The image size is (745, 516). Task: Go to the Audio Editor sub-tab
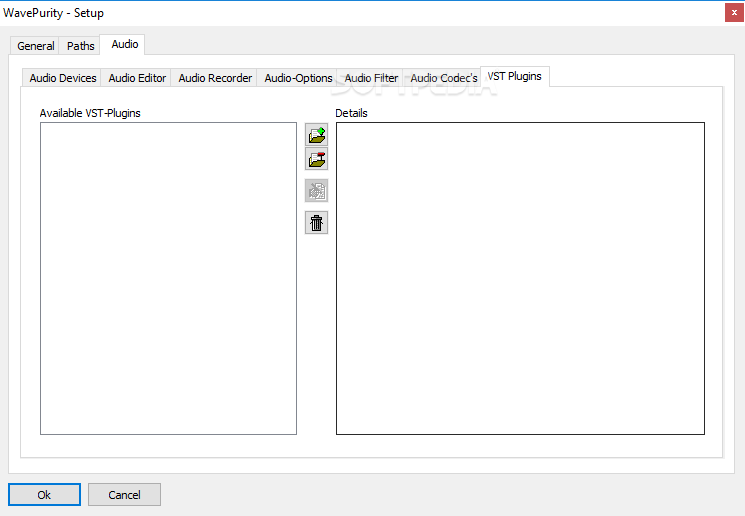pyautogui.click(x=137, y=78)
